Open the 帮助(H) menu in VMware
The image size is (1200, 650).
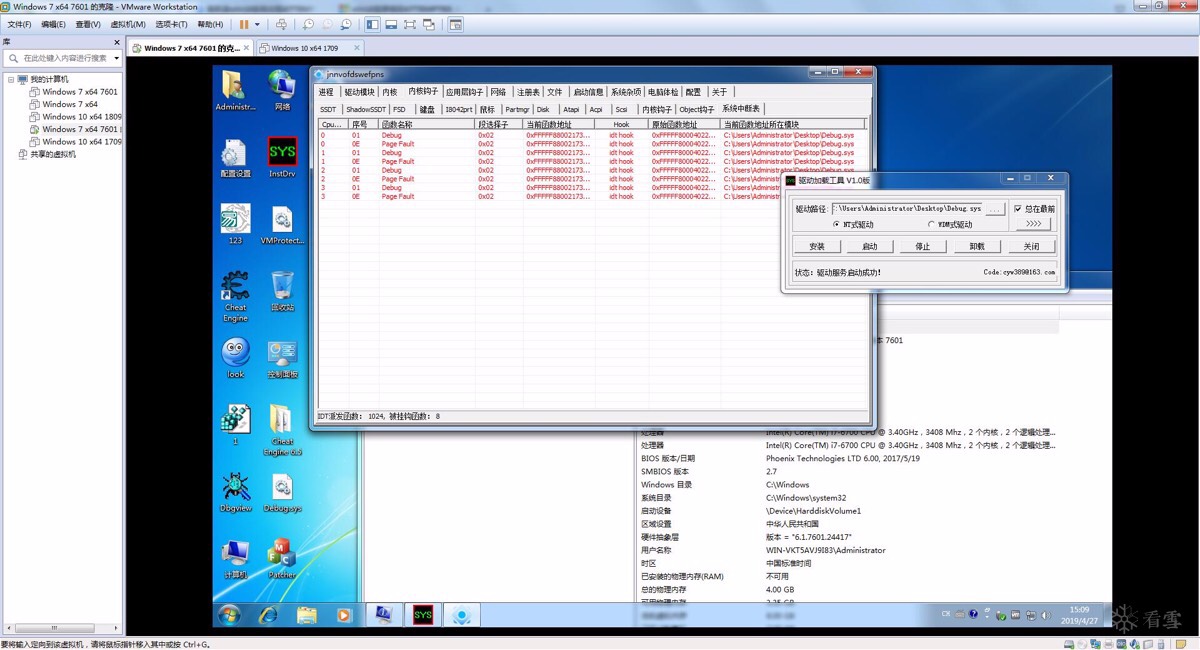pos(210,24)
